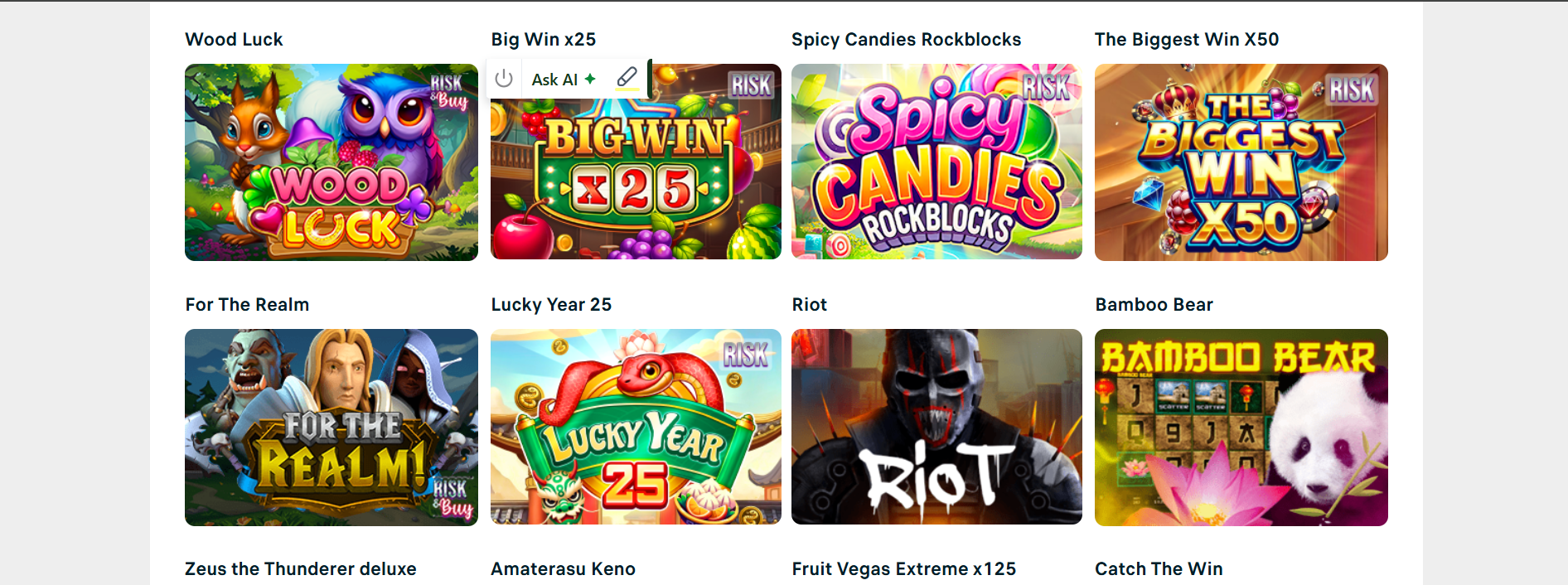Screen dimensions: 1568x585
Task: Click the Risk & Buy badge on Wood Luck
Action: point(449,91)
